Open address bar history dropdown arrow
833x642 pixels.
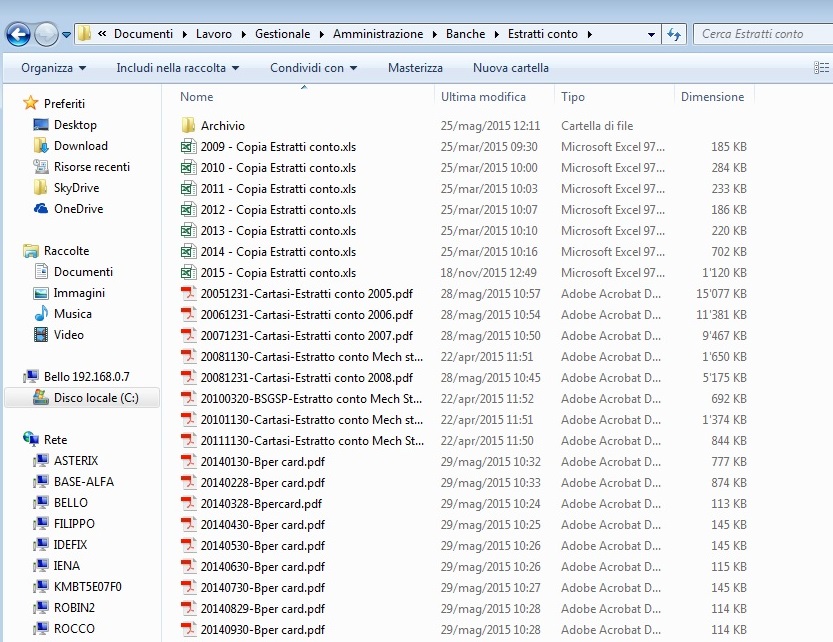coord(651,34)
